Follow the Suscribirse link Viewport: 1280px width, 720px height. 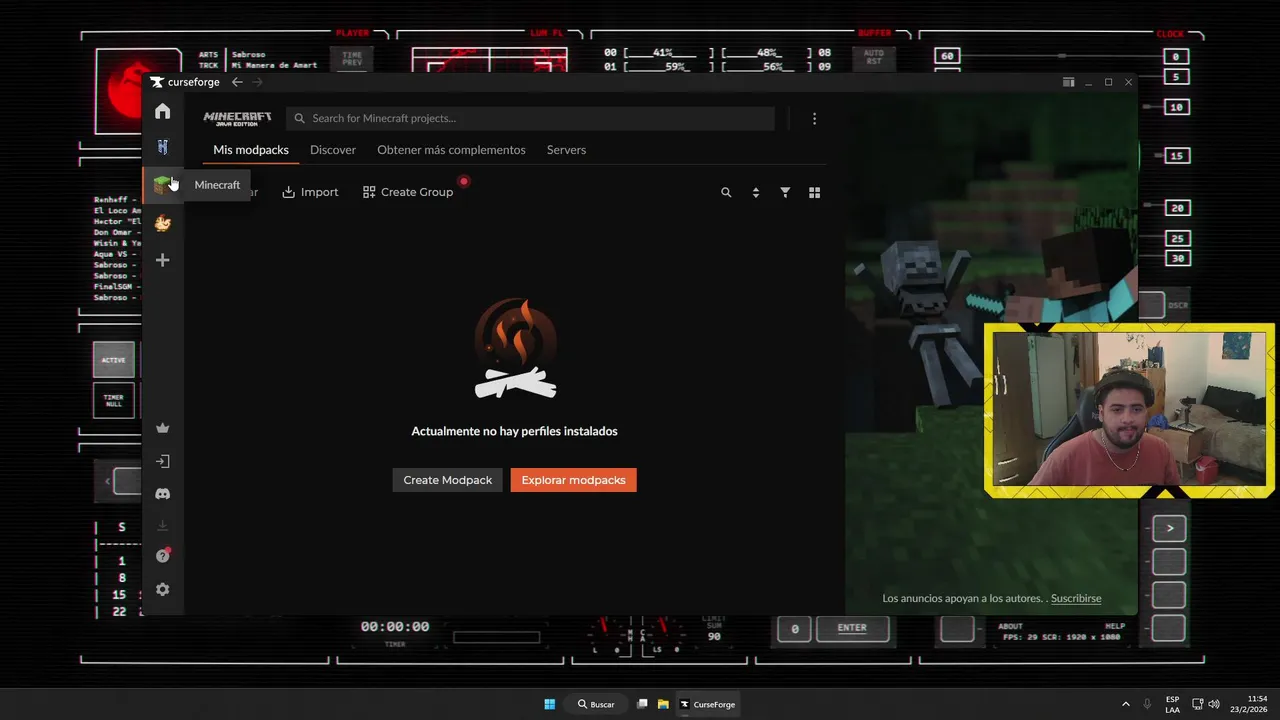pos(1076,598)
